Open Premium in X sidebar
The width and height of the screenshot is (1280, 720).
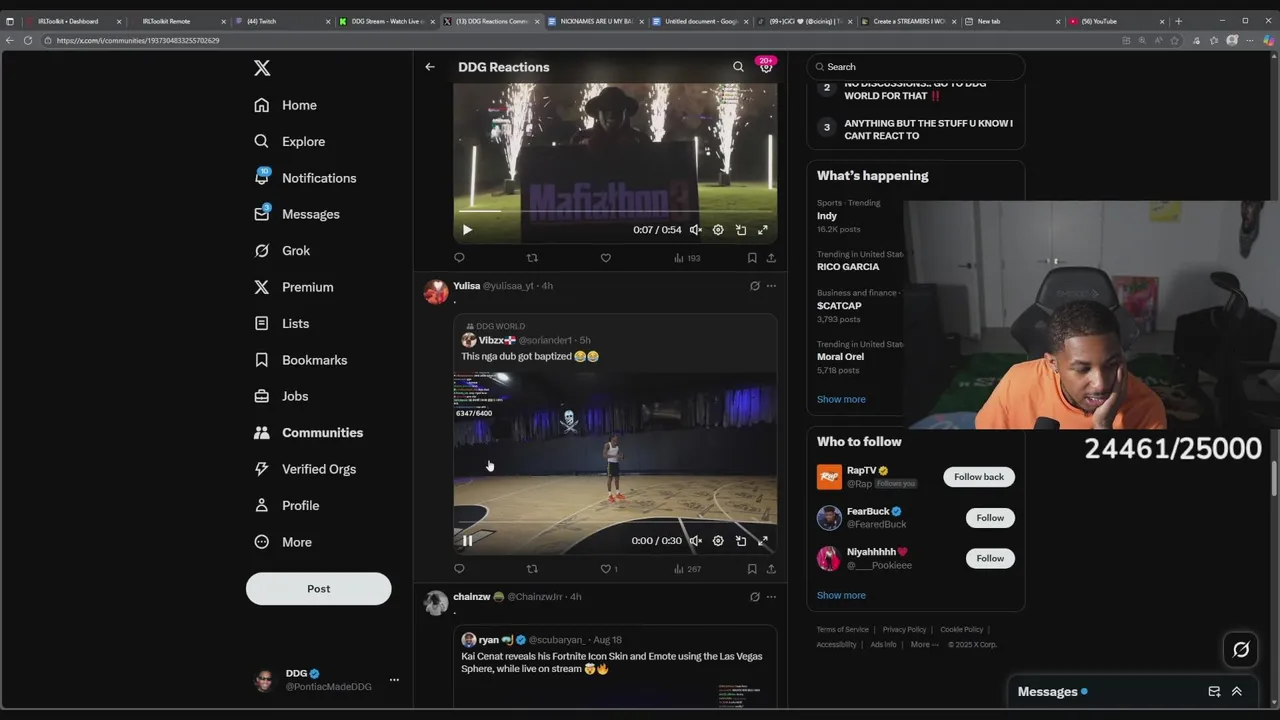pyautogui.click(x=294, y=287)
